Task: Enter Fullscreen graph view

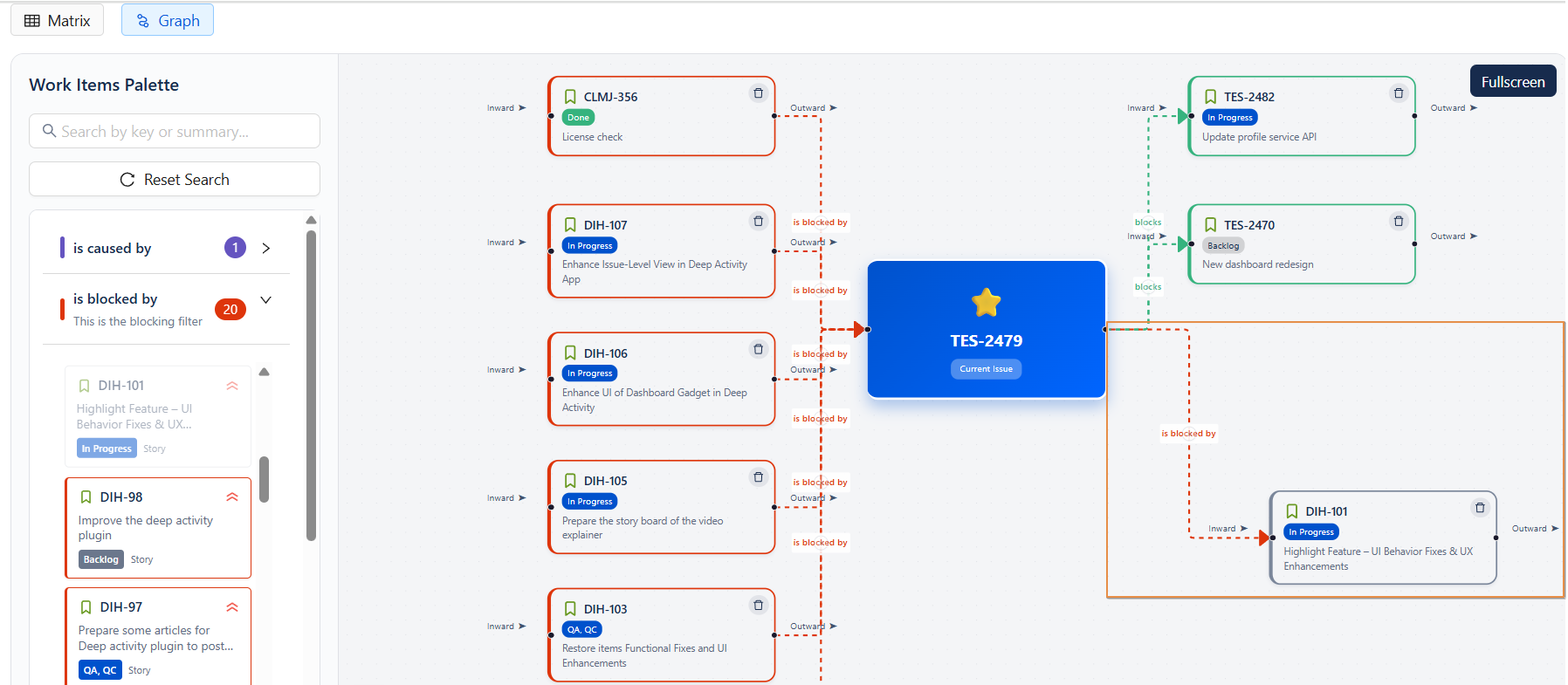Action: pos(1512,82)
